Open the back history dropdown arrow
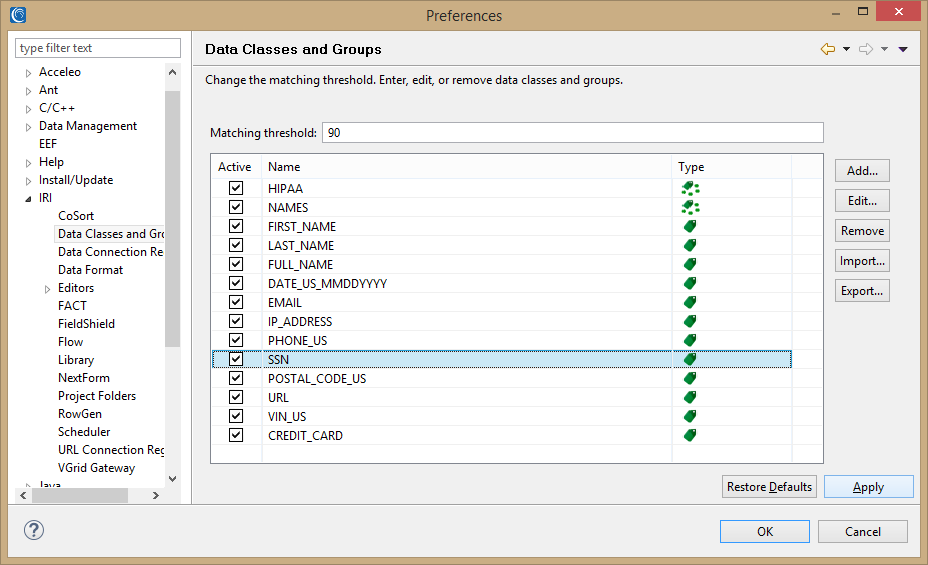This screenshot has width=928, height=565. coord(846,49)
